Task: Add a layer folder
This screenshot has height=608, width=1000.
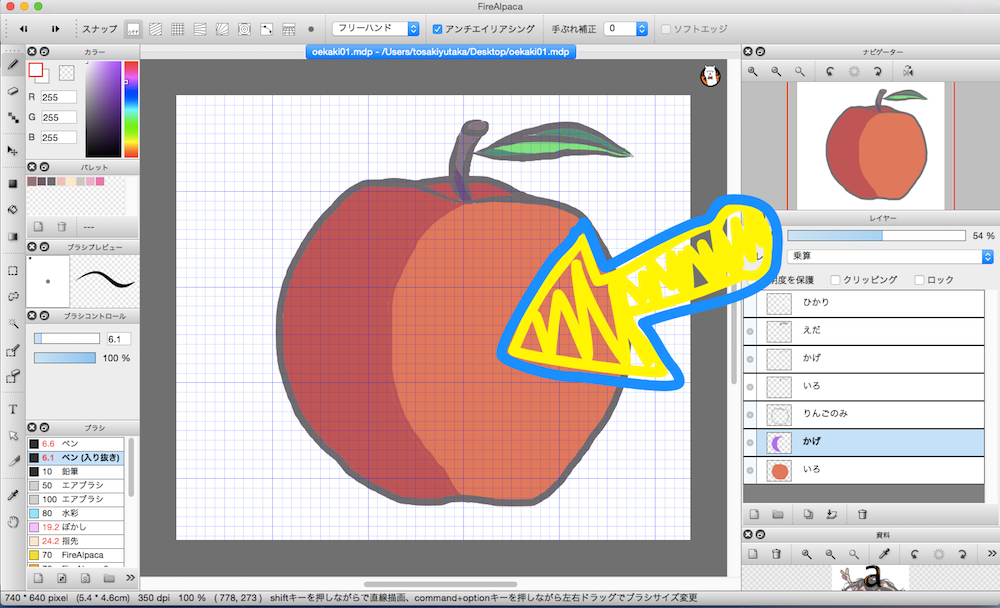Action: (778, 514)
